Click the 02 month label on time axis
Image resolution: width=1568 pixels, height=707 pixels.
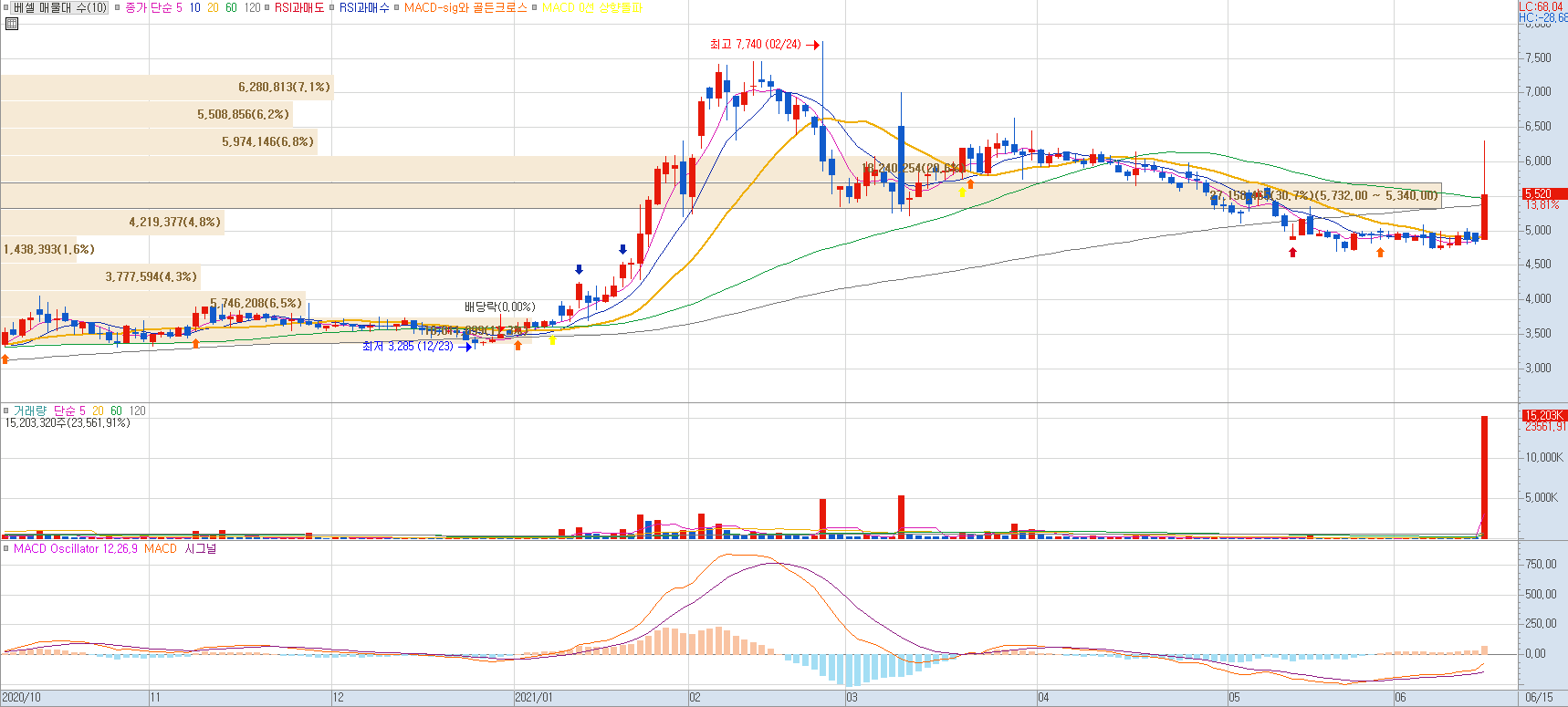(x=695, y=698)
